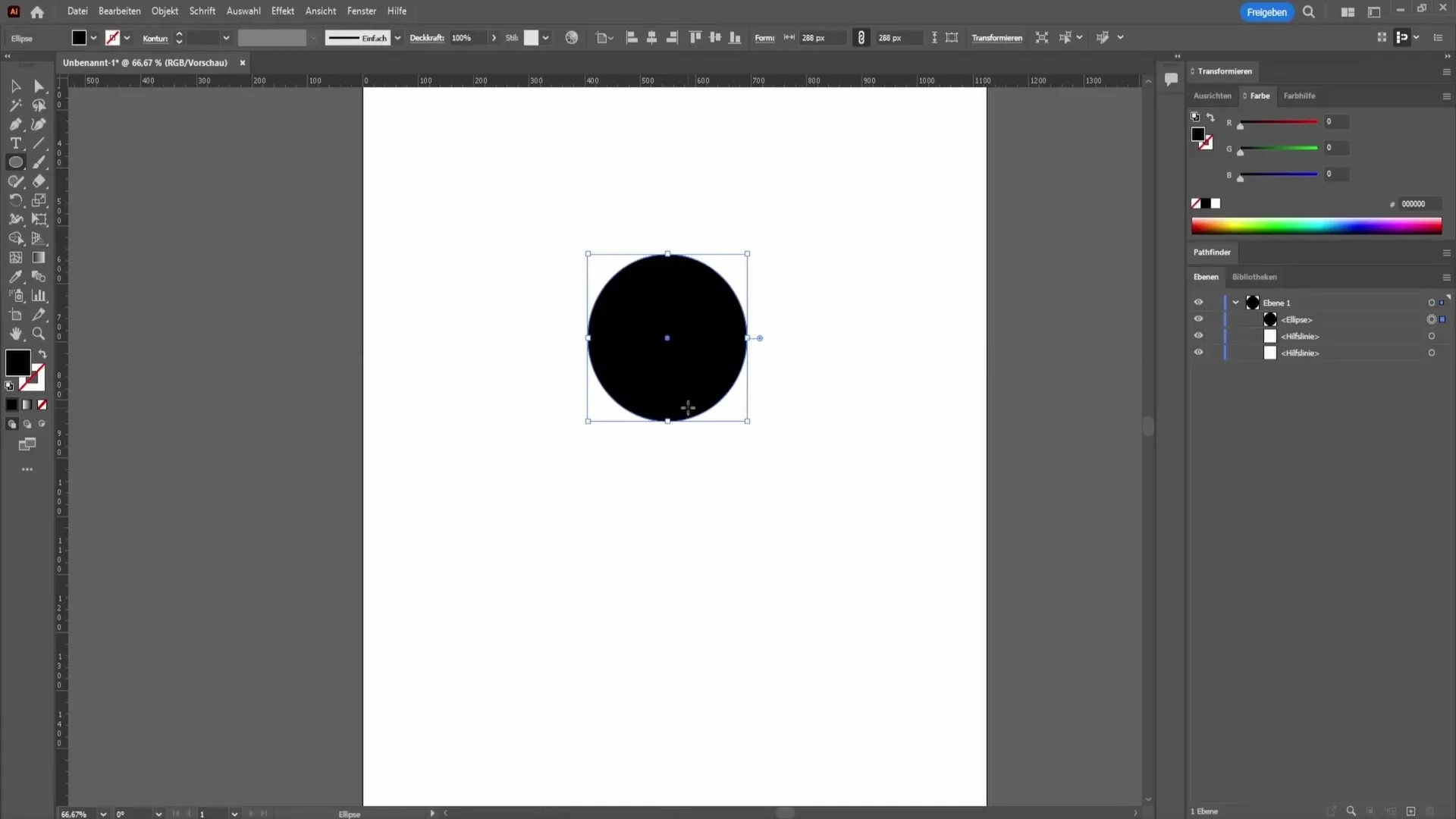Open Deckraft opacity dropdown

pyautogui.click(x=493, y=38)
